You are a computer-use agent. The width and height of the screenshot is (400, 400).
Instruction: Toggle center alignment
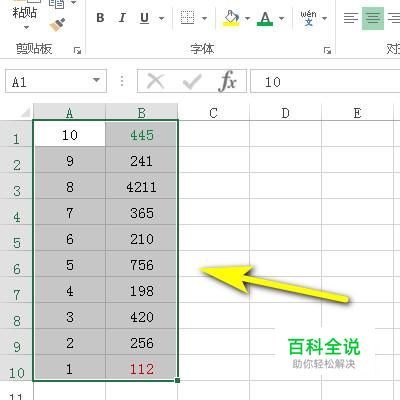373,18
